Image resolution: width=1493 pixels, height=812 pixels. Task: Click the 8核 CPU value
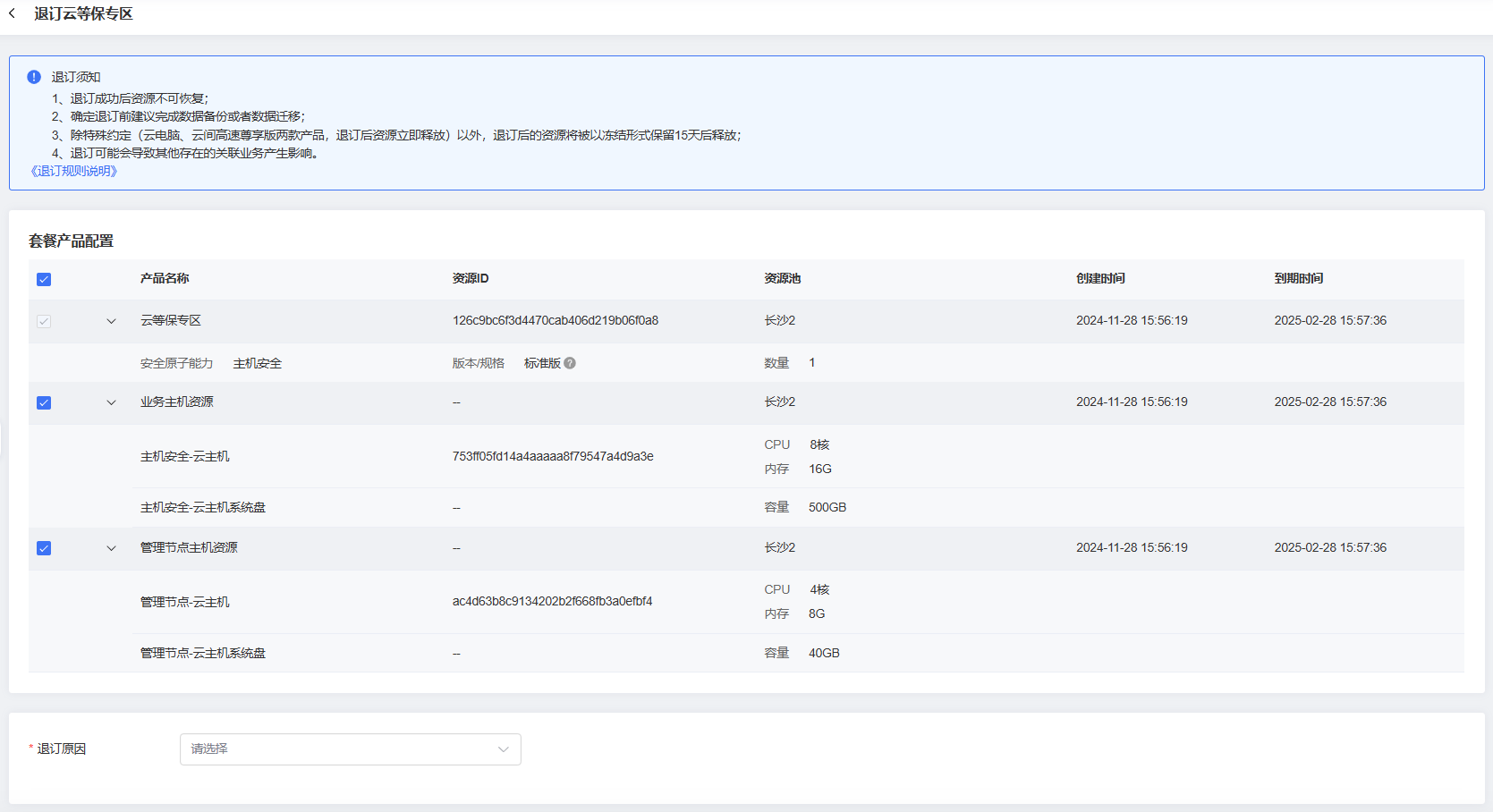[820, 444]
